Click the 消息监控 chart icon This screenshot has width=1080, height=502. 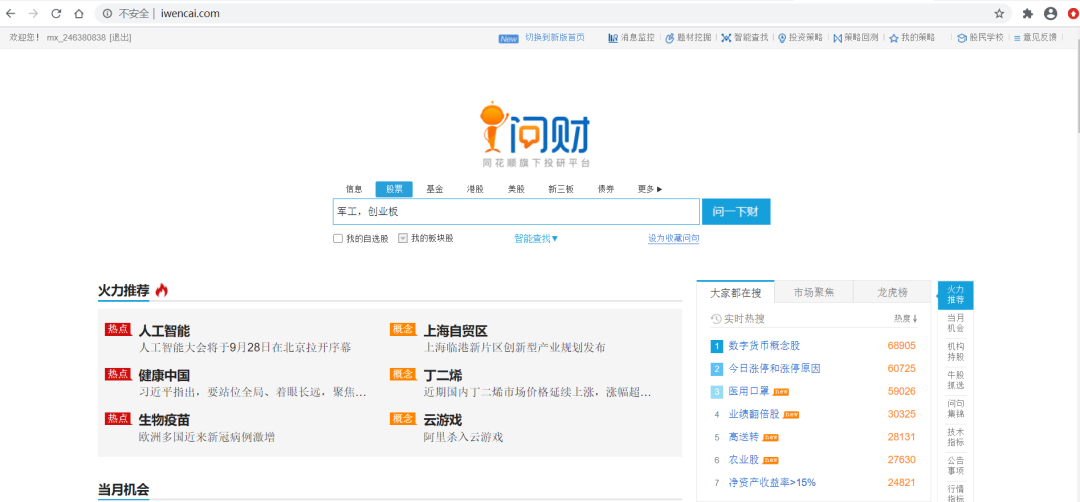tap(613, 38)
